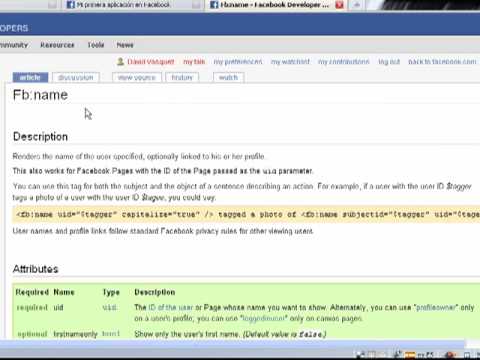Open a new browser tab with plus button
This screenshot has width=480, height=360.
(x=356, y=5)
